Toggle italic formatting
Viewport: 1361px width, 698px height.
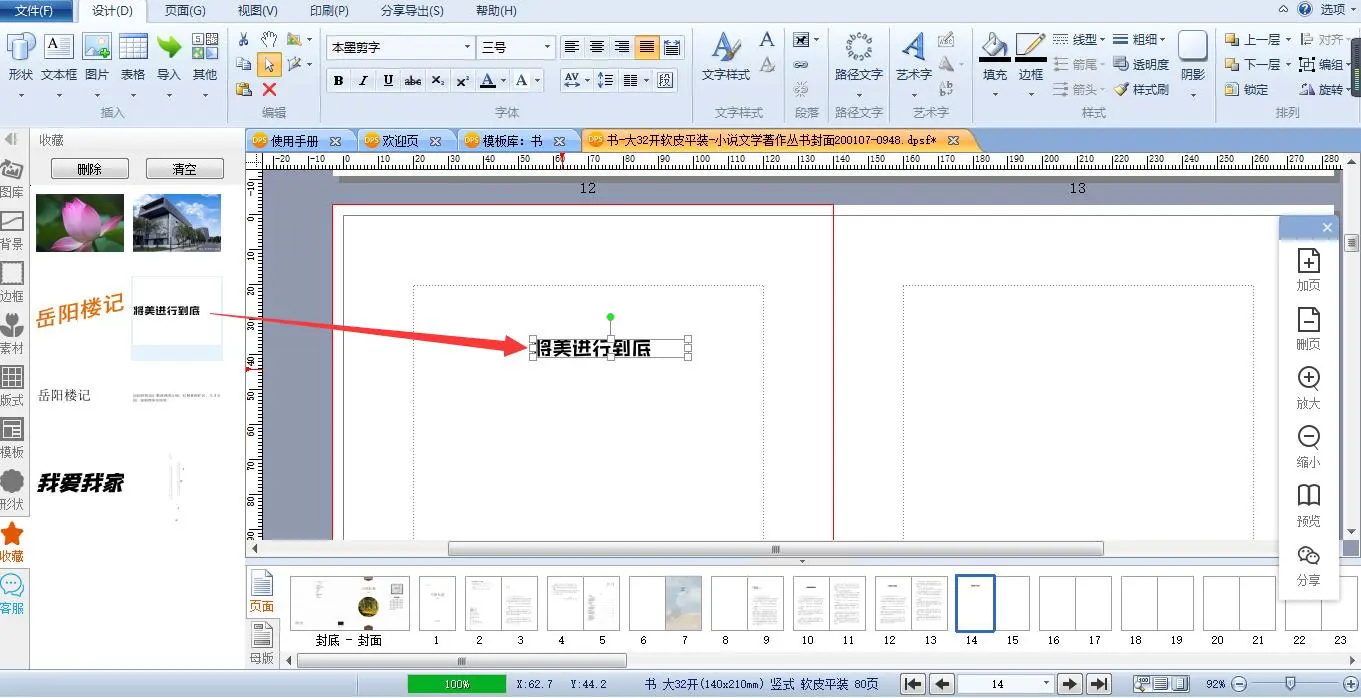(x=363, y=81)
